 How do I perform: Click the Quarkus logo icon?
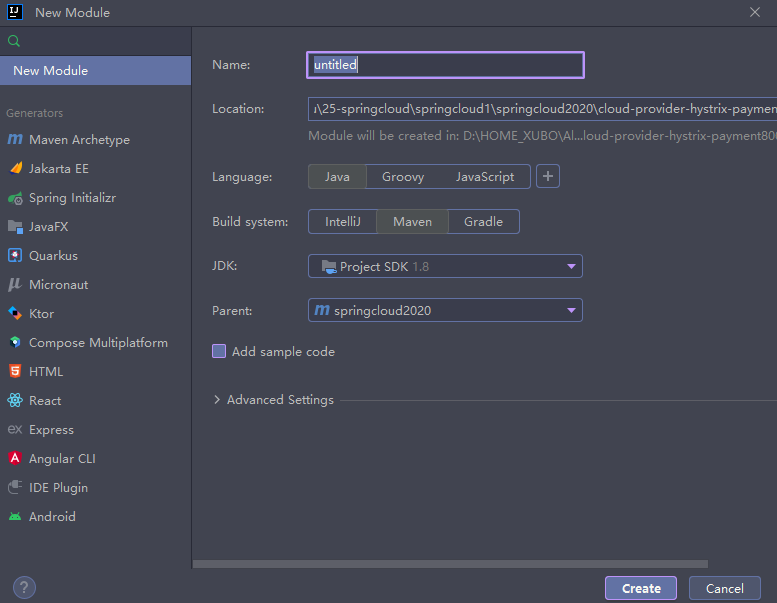[15, 256]
